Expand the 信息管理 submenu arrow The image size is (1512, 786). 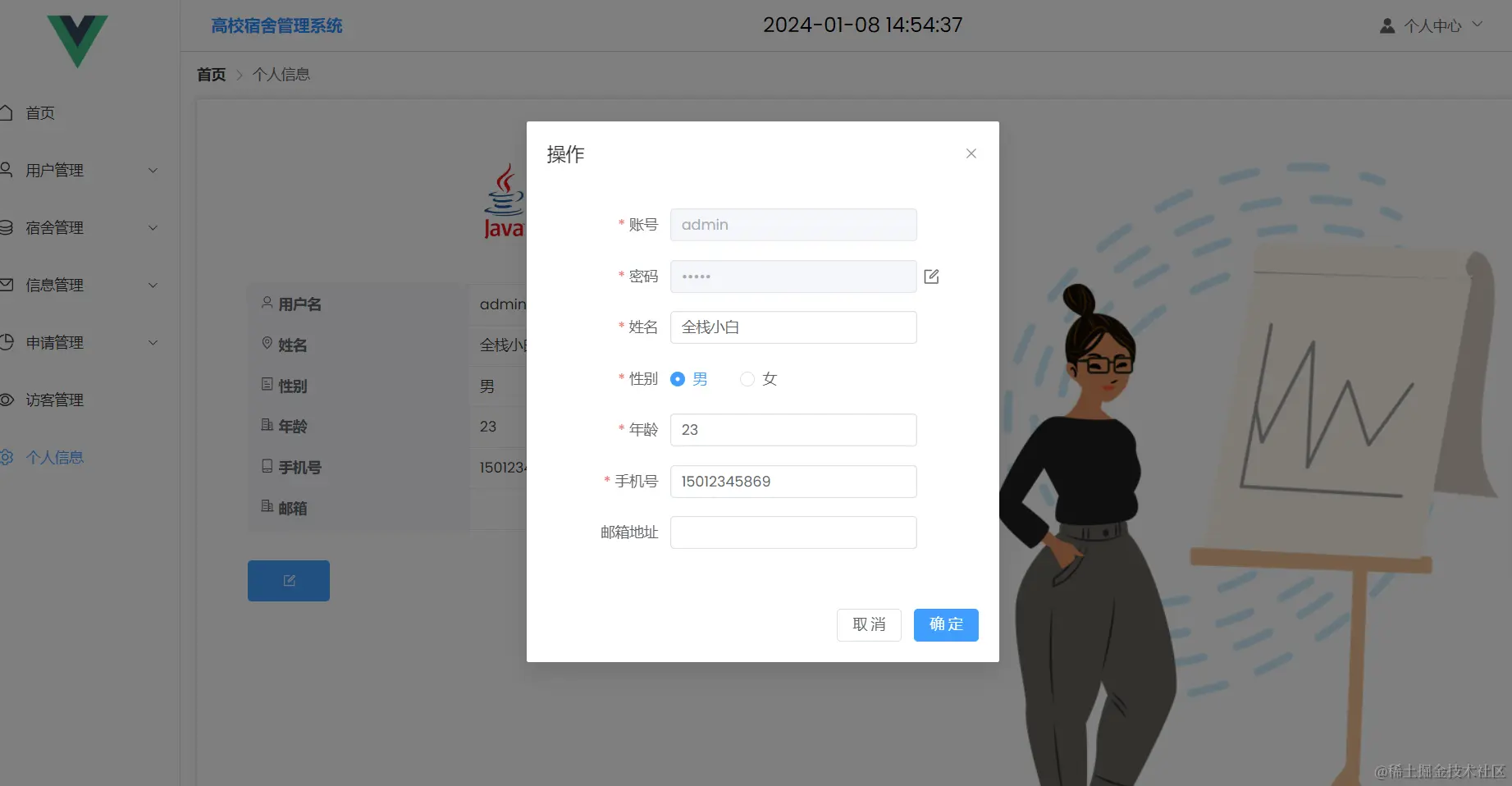coord(153,286)
